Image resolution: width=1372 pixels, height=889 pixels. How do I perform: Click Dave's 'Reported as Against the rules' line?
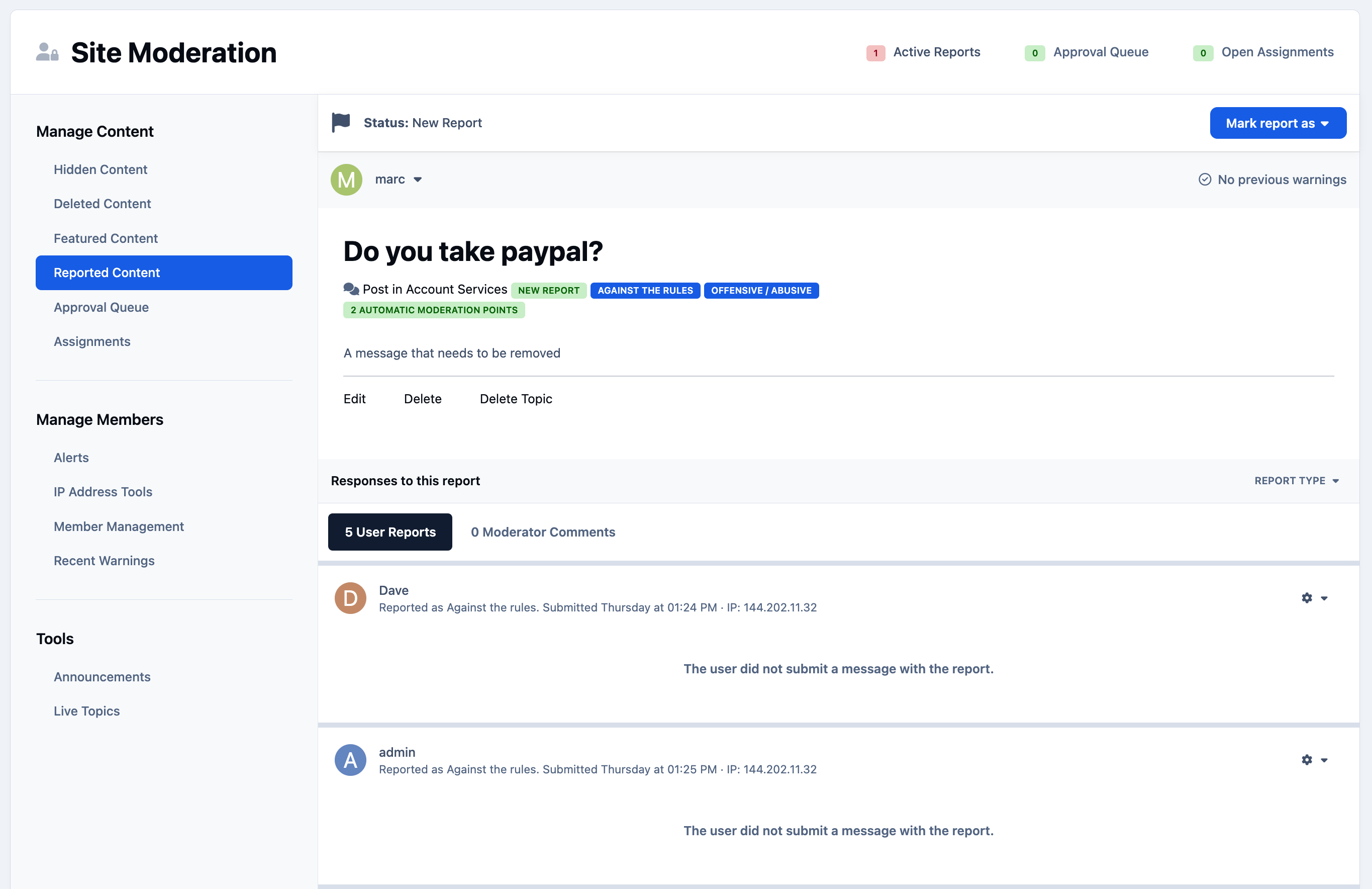pyautogui.click(x=598, y=607)
